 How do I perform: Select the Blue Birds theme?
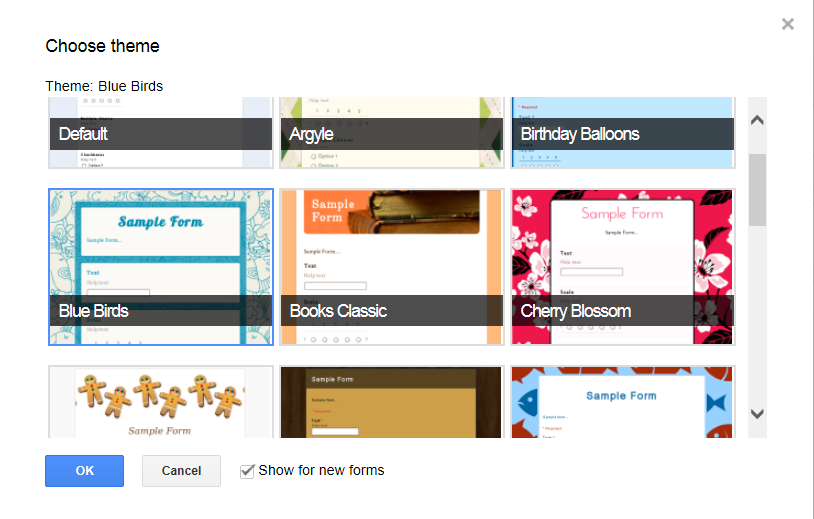tap(160, 250)
